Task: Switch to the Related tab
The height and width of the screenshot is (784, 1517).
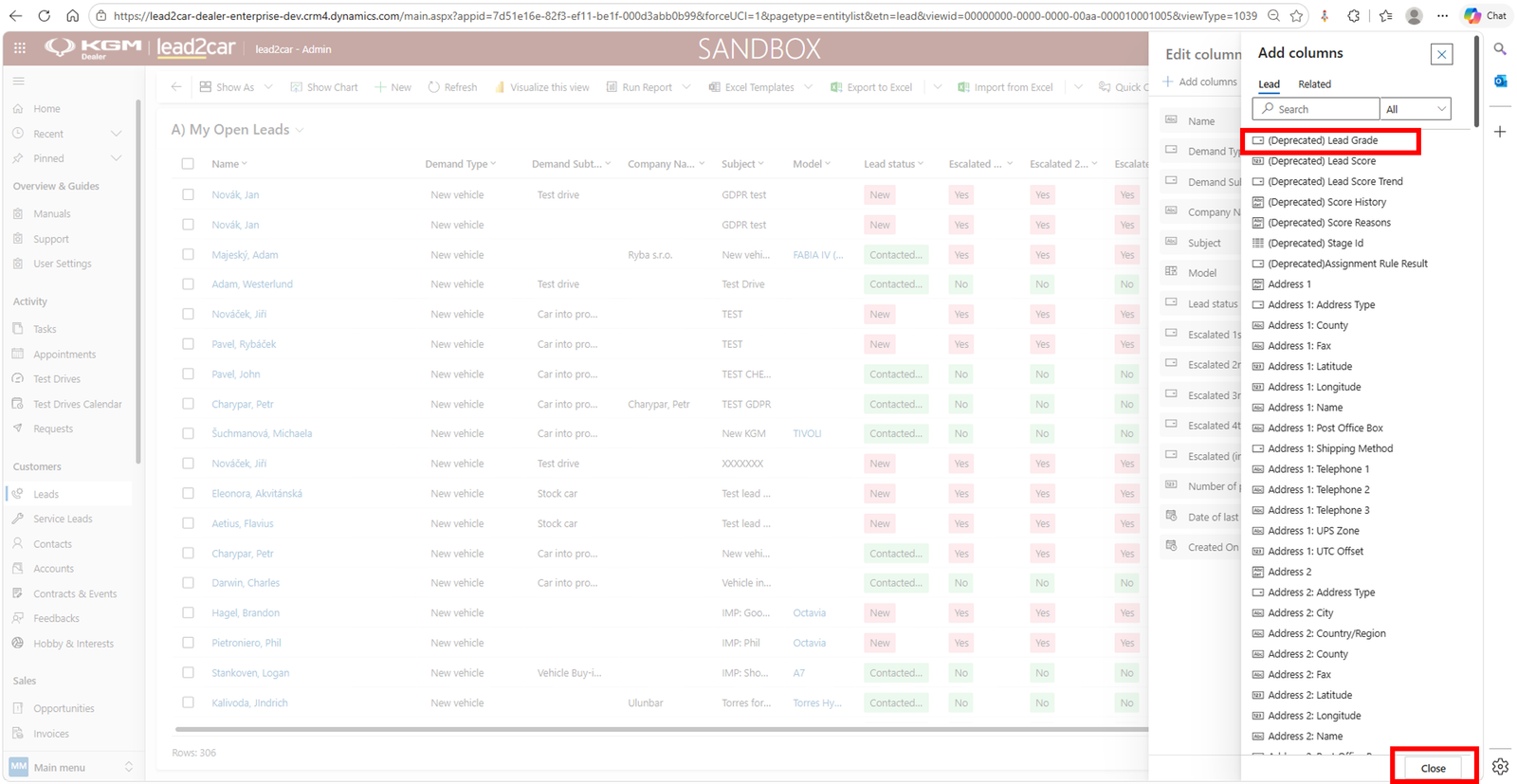Action: coord(1314,84)
